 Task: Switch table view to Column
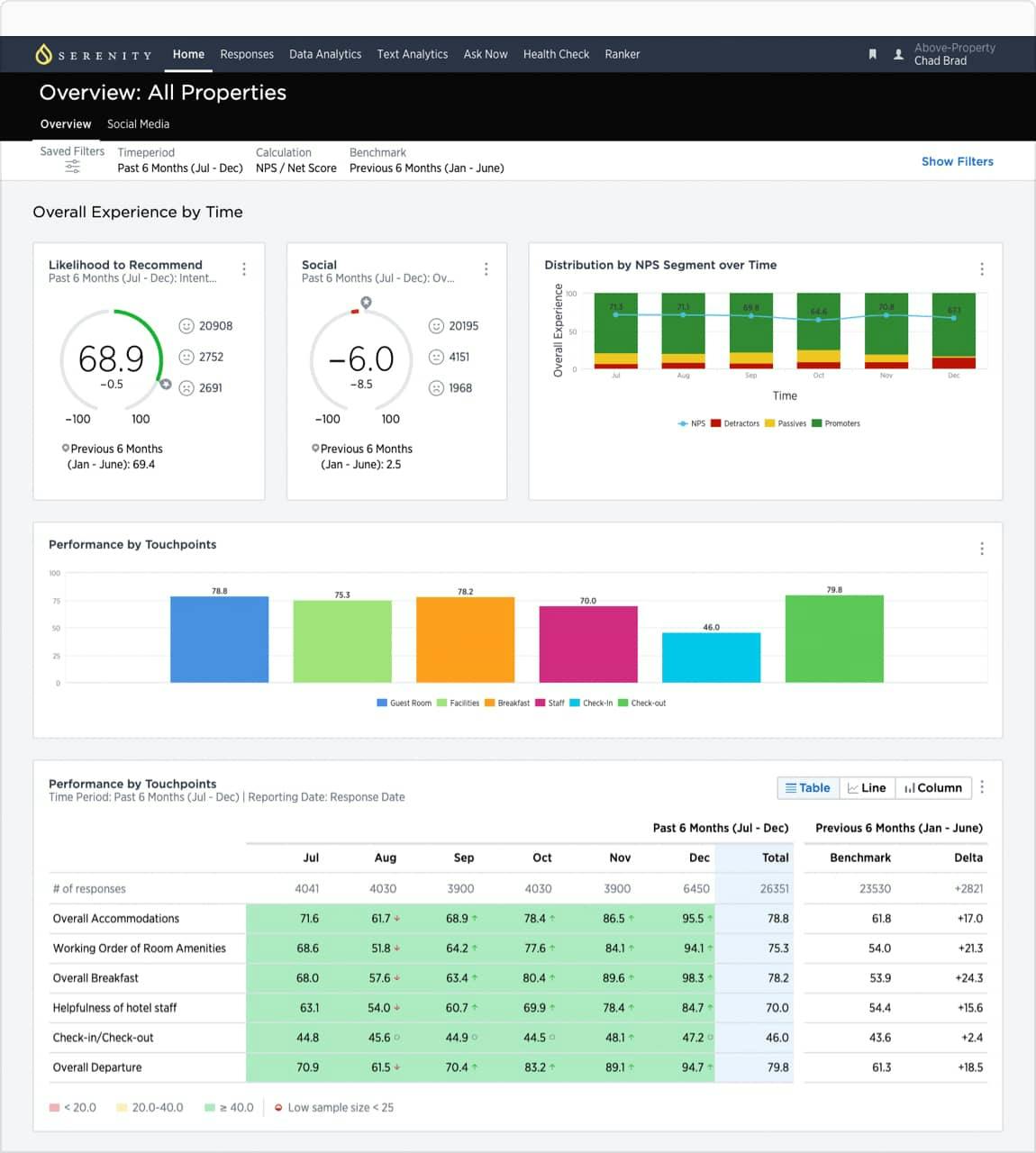pos(933,788)
